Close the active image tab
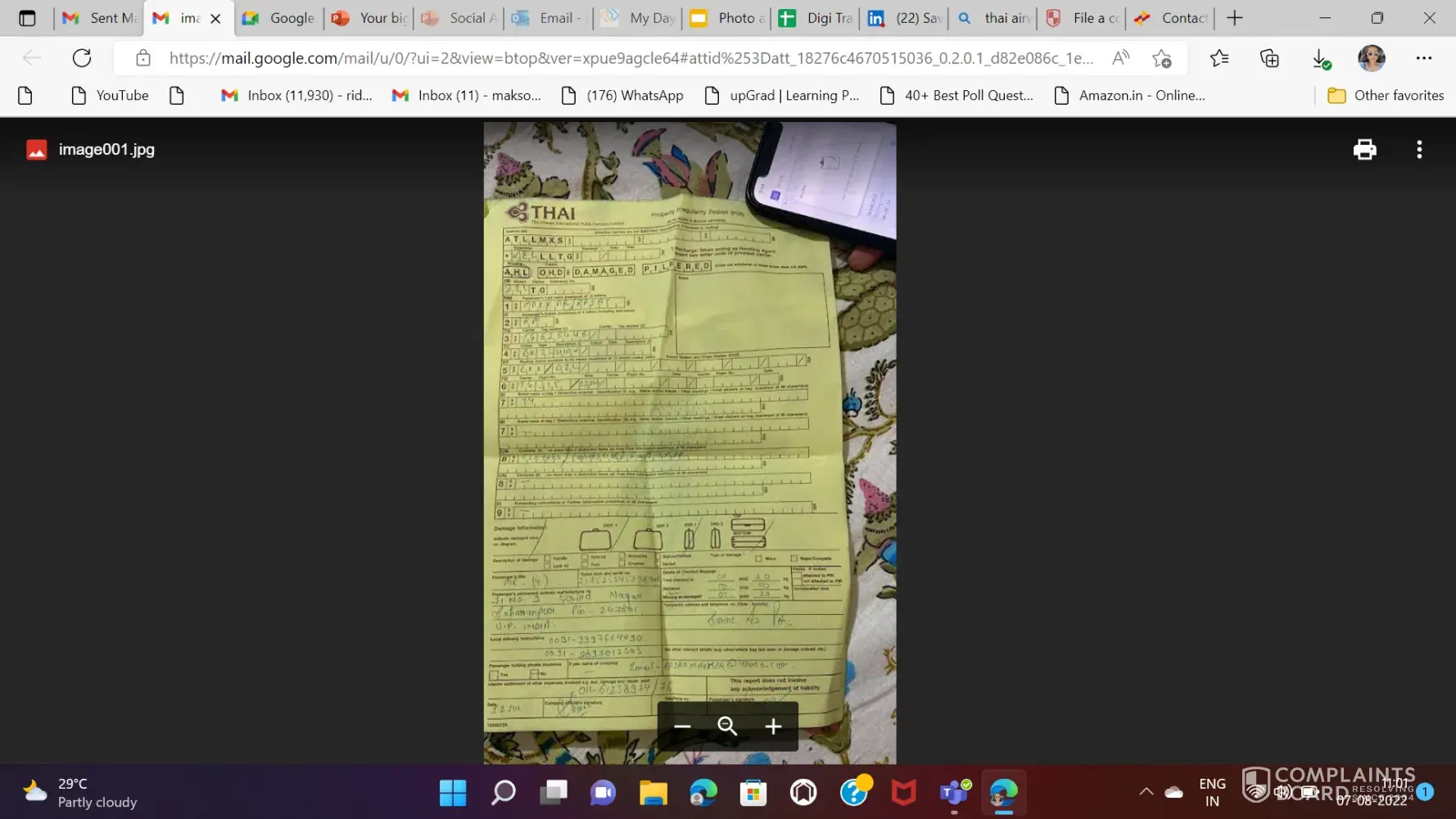 click(x=215, y=18)
